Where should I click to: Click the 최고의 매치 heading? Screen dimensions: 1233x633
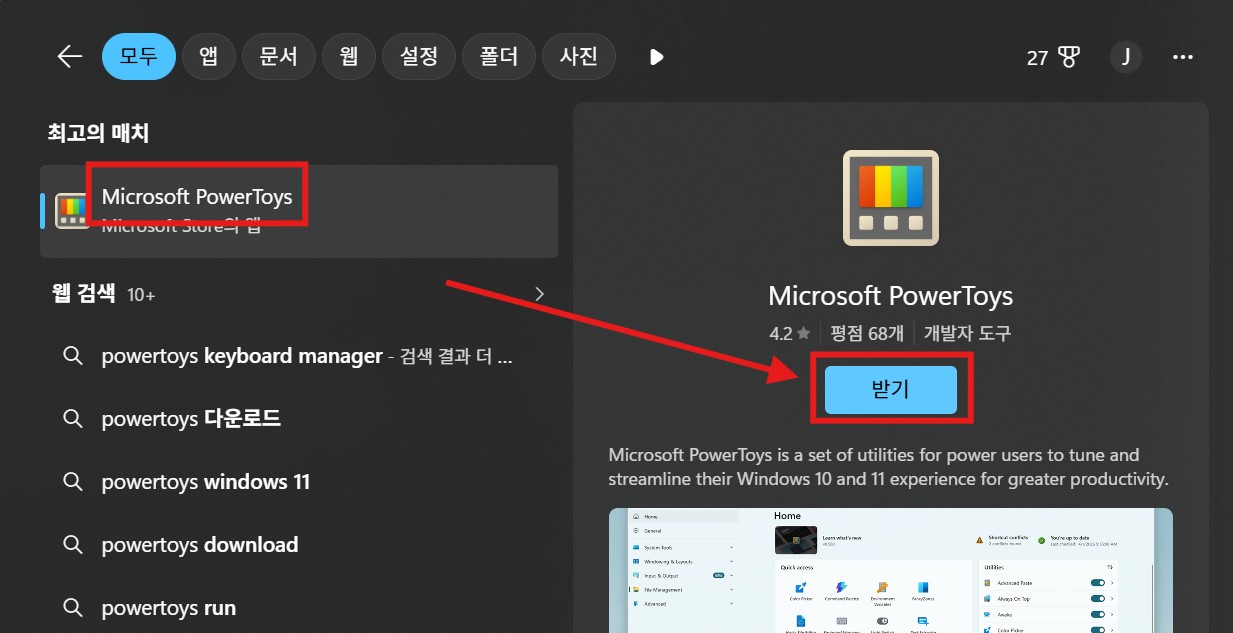pos(98,133)
